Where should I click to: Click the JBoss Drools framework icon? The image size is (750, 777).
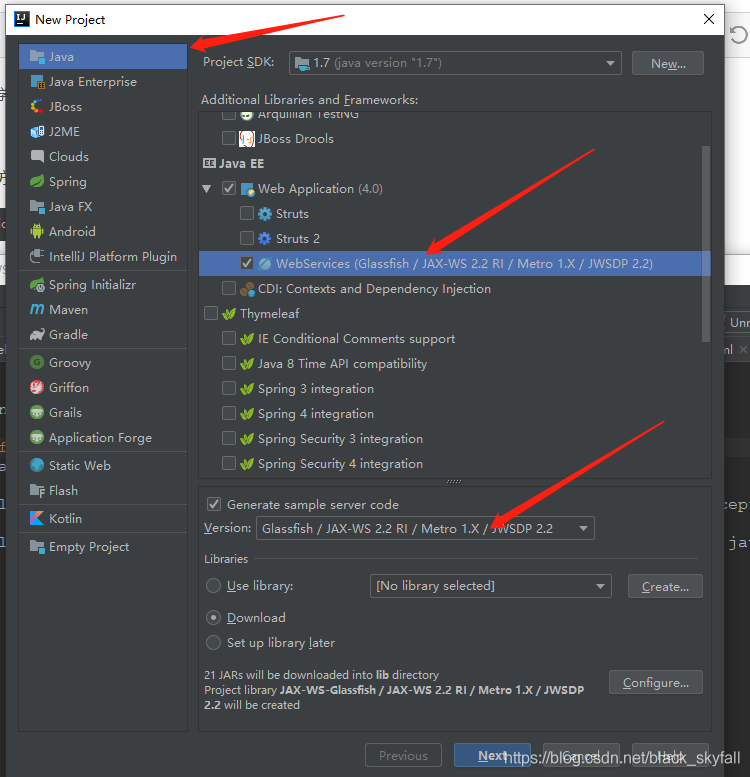point(247,139)
